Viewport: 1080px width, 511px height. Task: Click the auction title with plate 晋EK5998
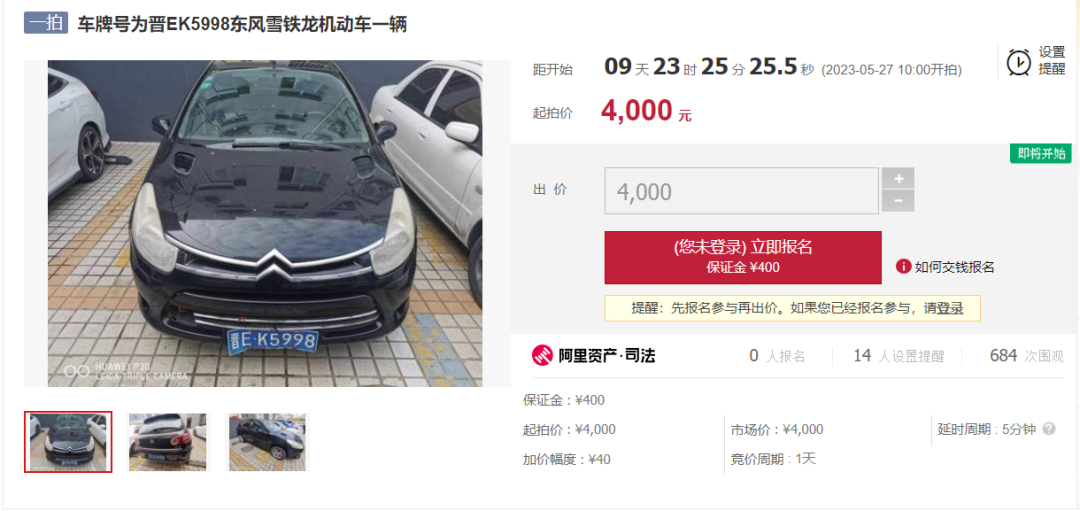(242, 25)
